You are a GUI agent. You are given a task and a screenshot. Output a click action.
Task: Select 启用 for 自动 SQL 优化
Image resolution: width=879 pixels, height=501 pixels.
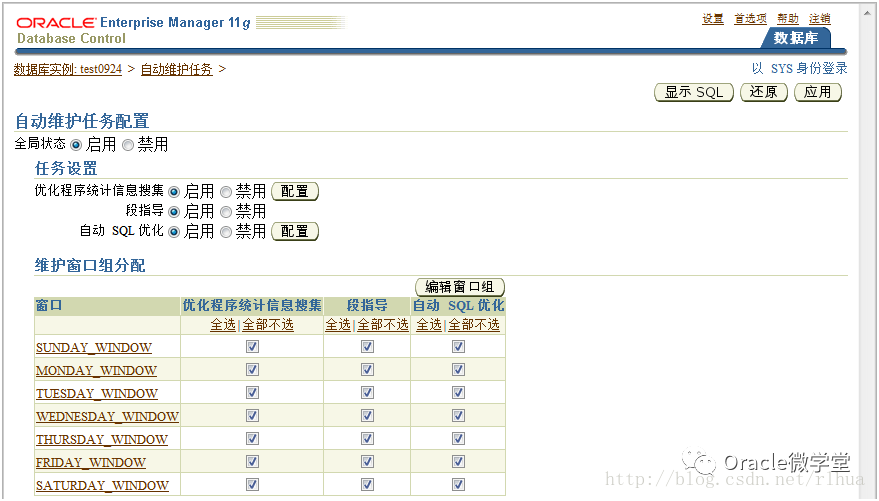click(x=174, y=232)
